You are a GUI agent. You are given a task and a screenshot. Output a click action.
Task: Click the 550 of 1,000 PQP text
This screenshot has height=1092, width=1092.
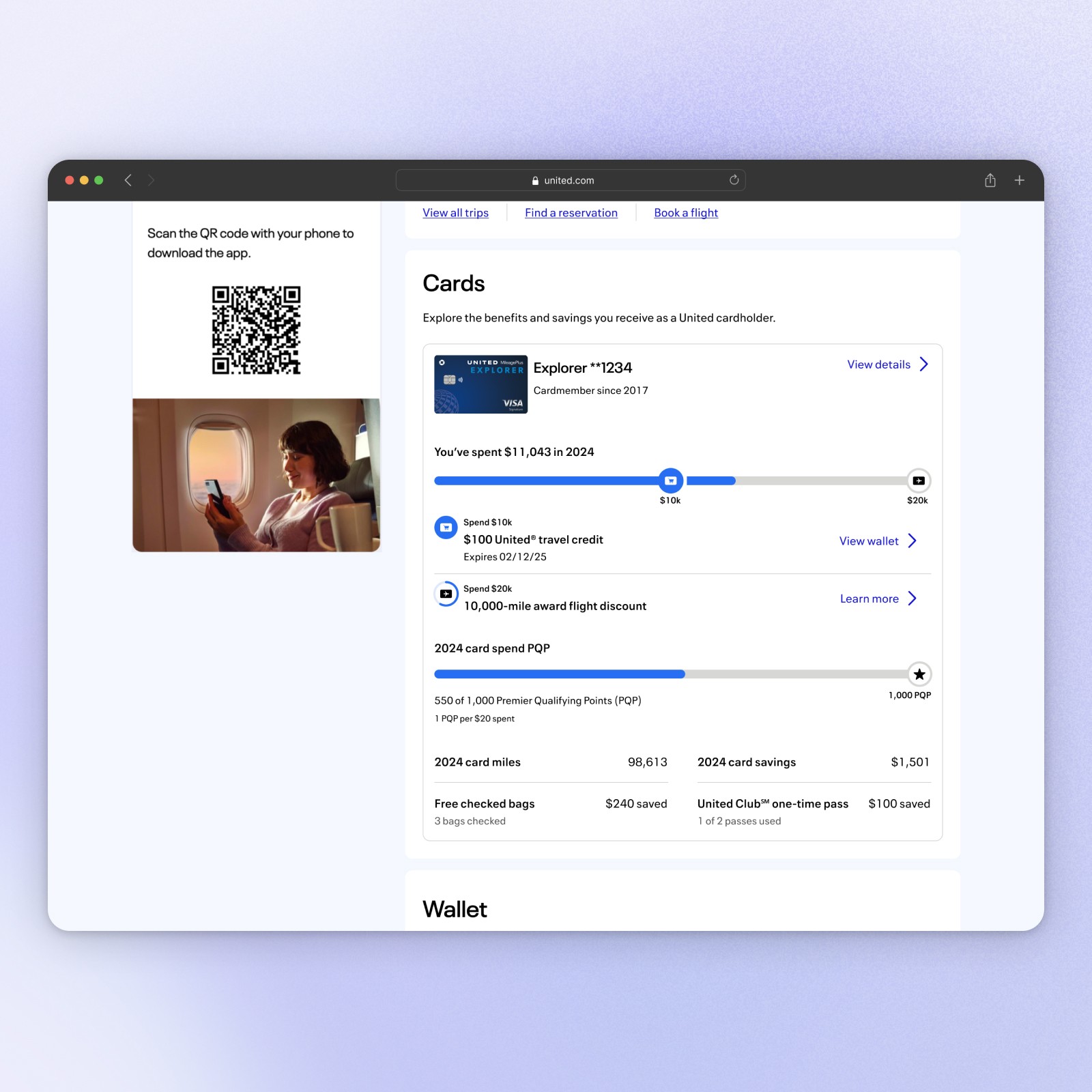coord(538,701)
